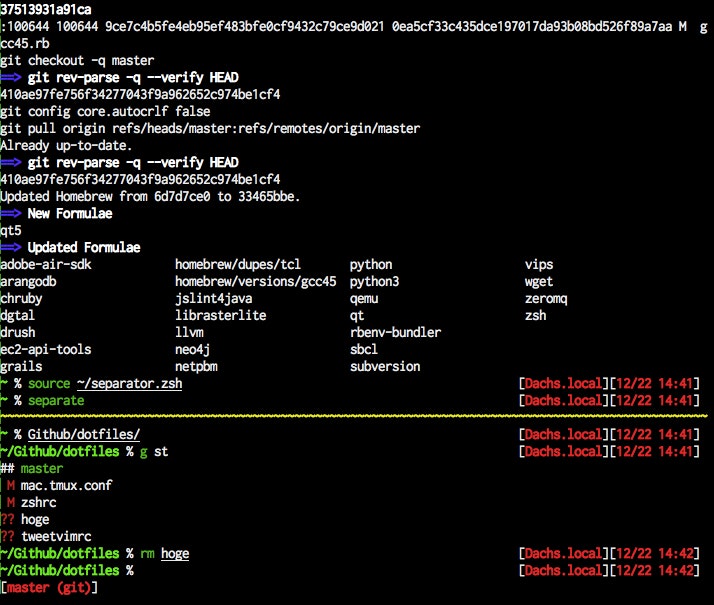Click llvm in the formula list
714x605 pixels.
click(189, 332)
